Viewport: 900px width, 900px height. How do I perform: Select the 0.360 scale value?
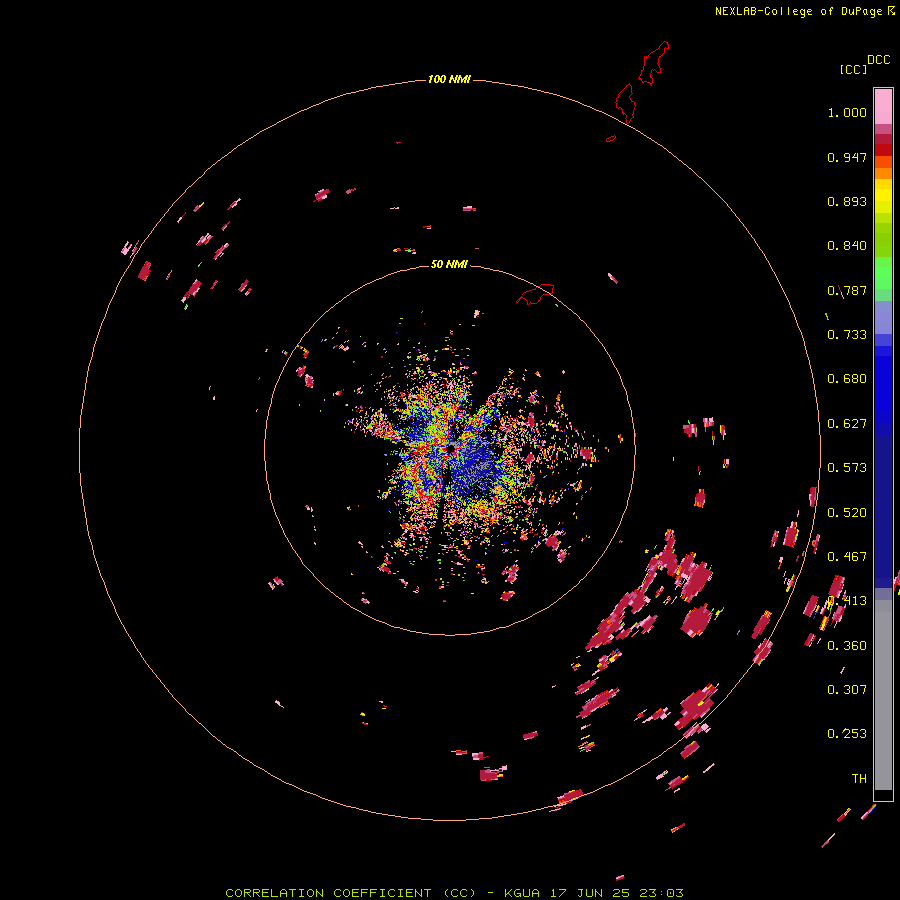point(847,646)
